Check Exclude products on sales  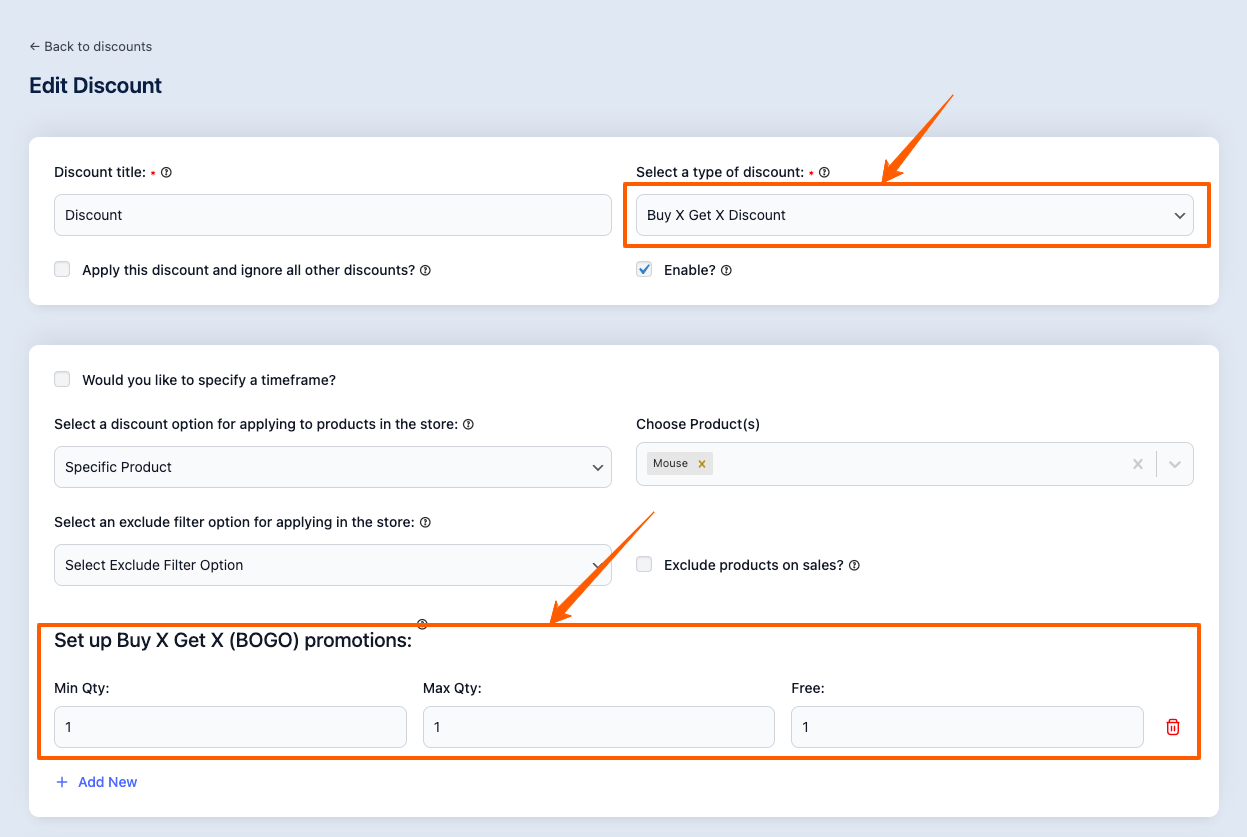644,564
